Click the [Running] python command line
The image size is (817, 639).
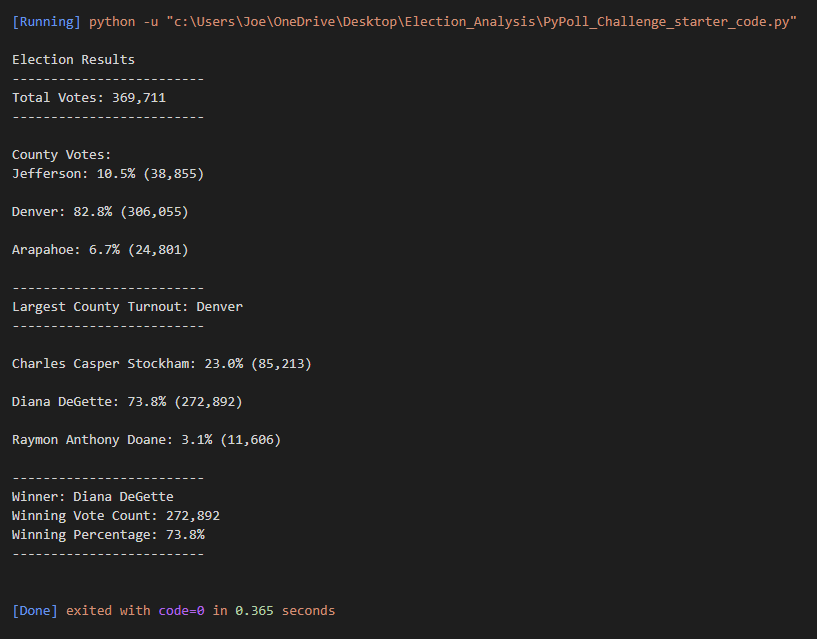tap(404, 22)
